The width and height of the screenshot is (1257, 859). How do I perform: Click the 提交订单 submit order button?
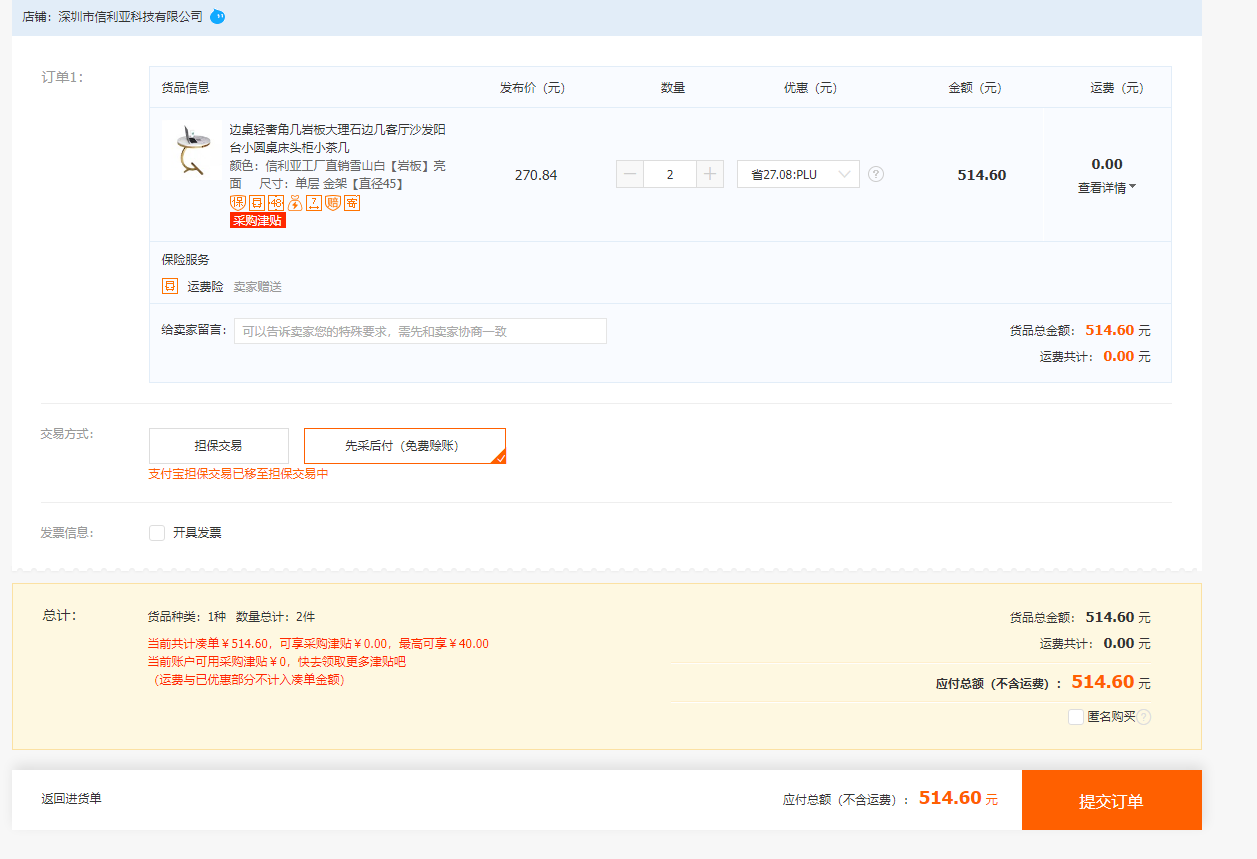1111,800
